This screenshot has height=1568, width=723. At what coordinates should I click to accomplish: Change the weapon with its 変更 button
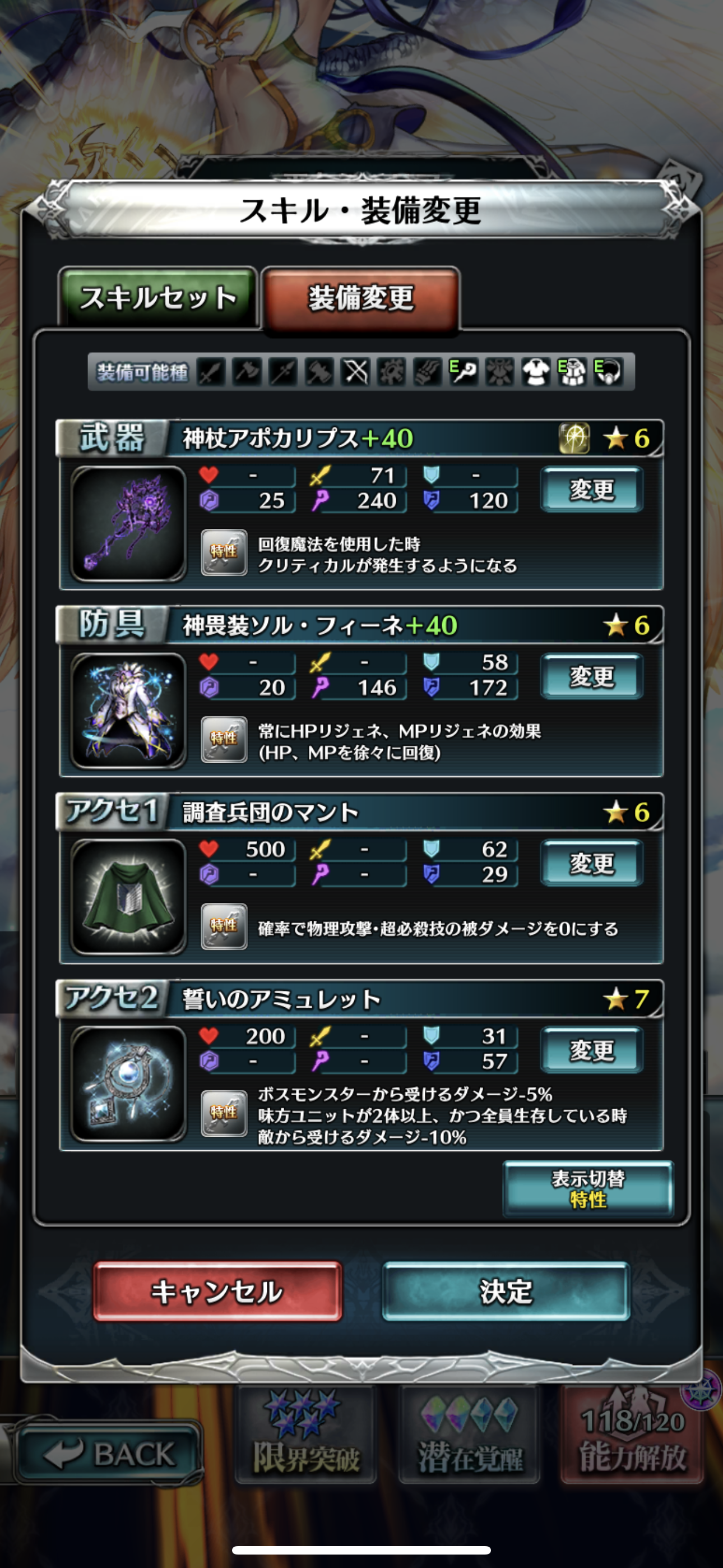[x=591, y=490]
